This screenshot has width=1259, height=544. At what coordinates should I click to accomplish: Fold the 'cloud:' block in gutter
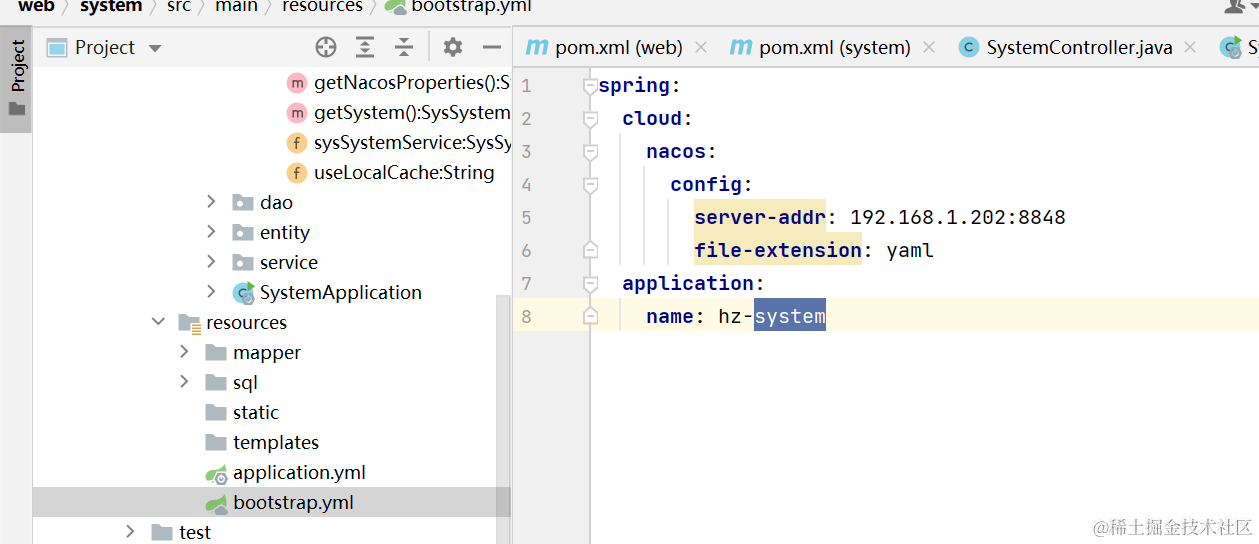pos(590,119)
